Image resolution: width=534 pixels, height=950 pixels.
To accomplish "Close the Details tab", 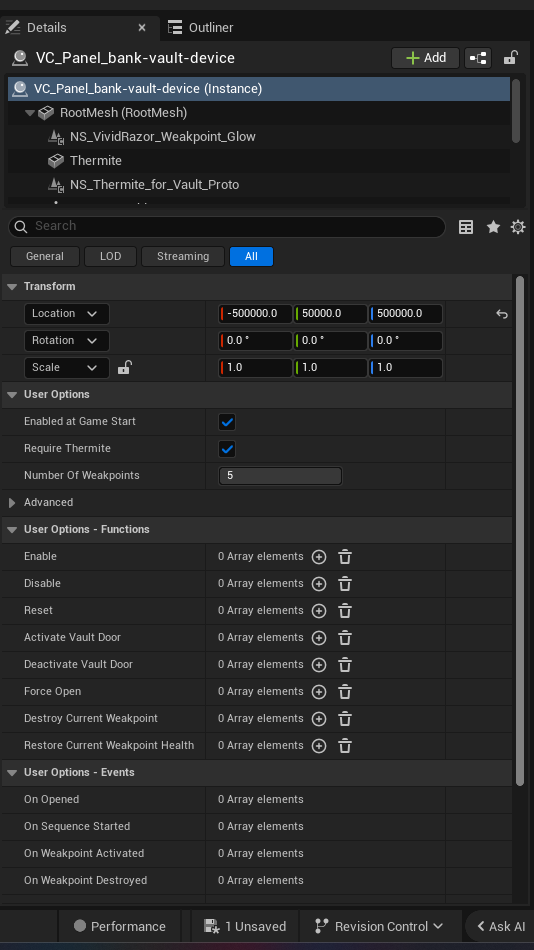I will tap(142, 28).
